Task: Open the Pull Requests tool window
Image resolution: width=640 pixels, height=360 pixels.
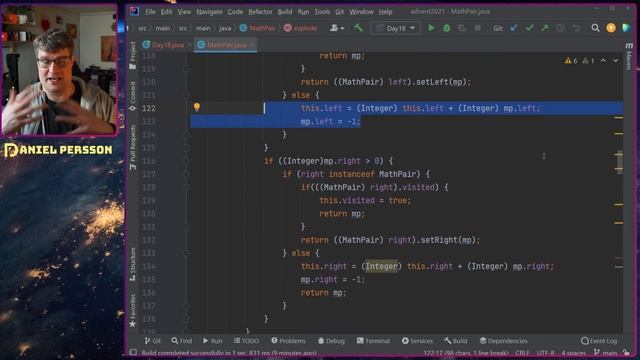Action: (133, 148)
